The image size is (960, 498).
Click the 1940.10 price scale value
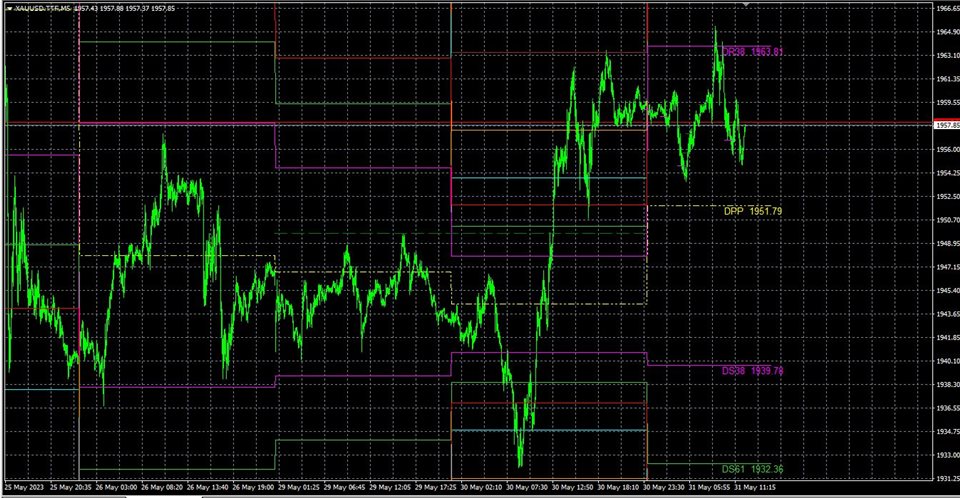click(x=948, y=361)
